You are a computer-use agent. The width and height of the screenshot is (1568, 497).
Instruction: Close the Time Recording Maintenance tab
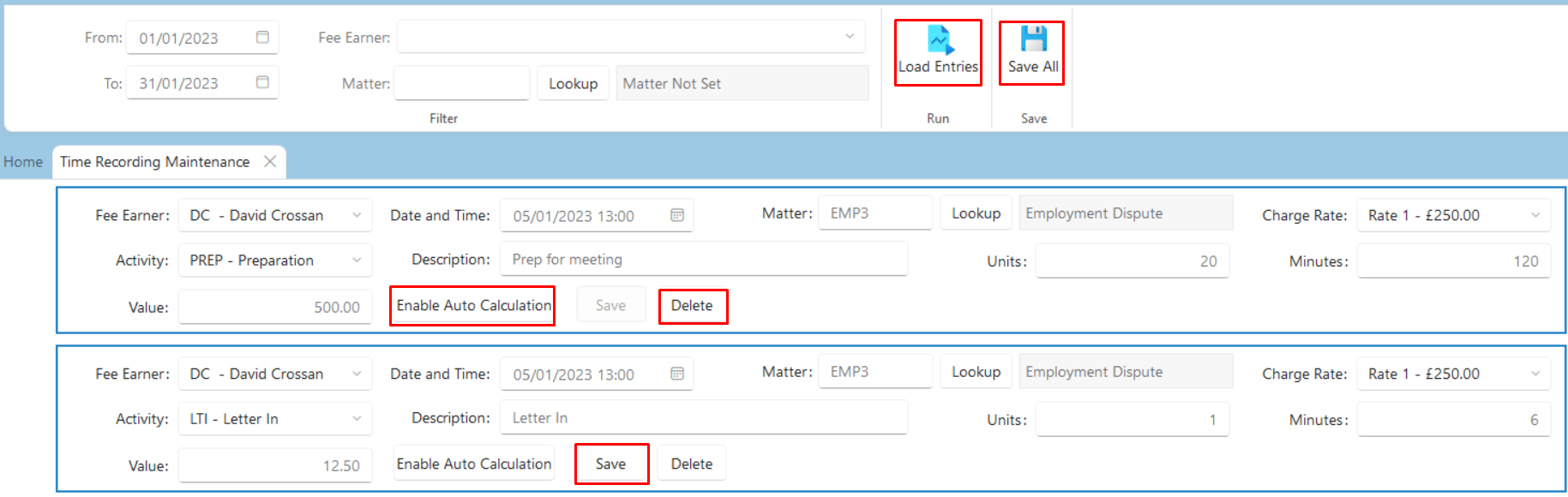[270, 161]
